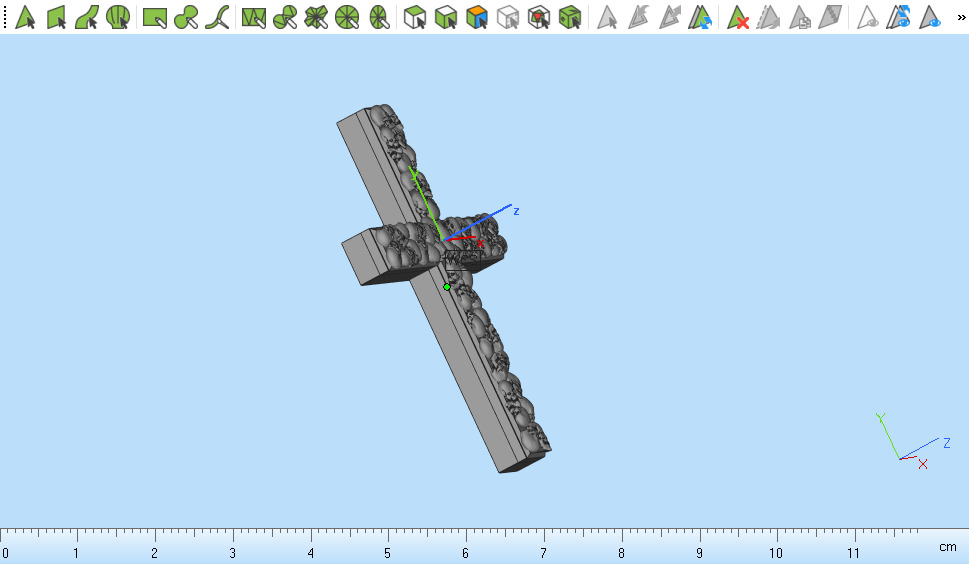Click the green point on the cross model
The width and height of the screenshot is (969, 564).
[447, 287]
